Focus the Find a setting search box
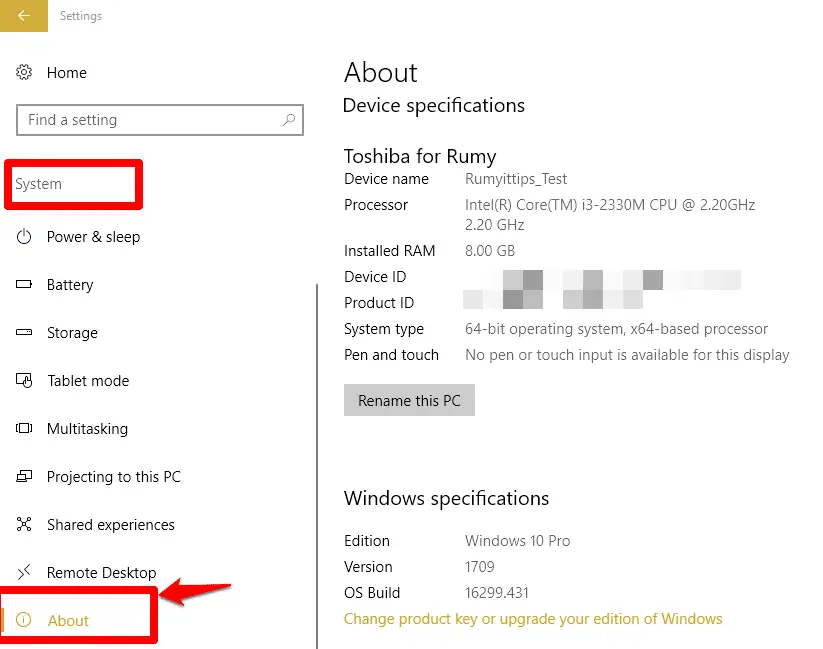The height and width of the screenshot is (649, 823). click(x=160, y=120)
